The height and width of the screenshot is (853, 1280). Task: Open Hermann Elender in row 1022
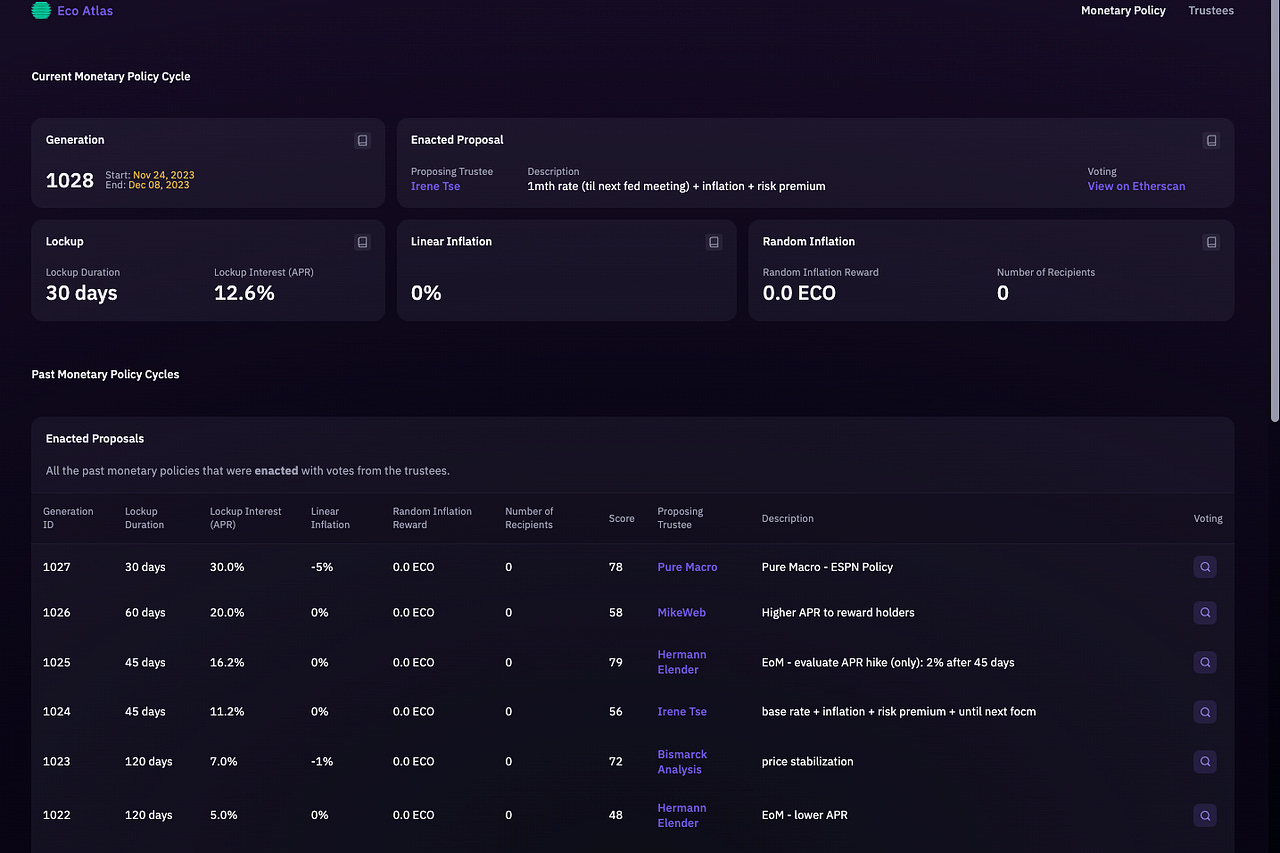tap(682, 815)
